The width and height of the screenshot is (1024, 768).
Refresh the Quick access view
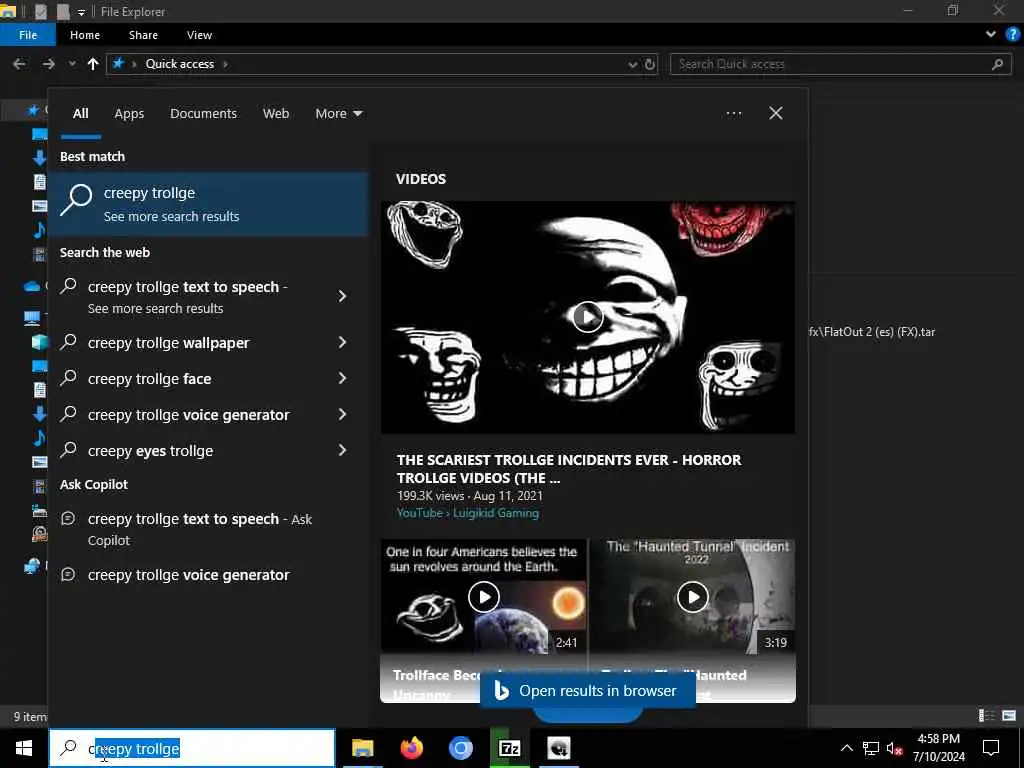pyautogui.click(x=650, y=64)
